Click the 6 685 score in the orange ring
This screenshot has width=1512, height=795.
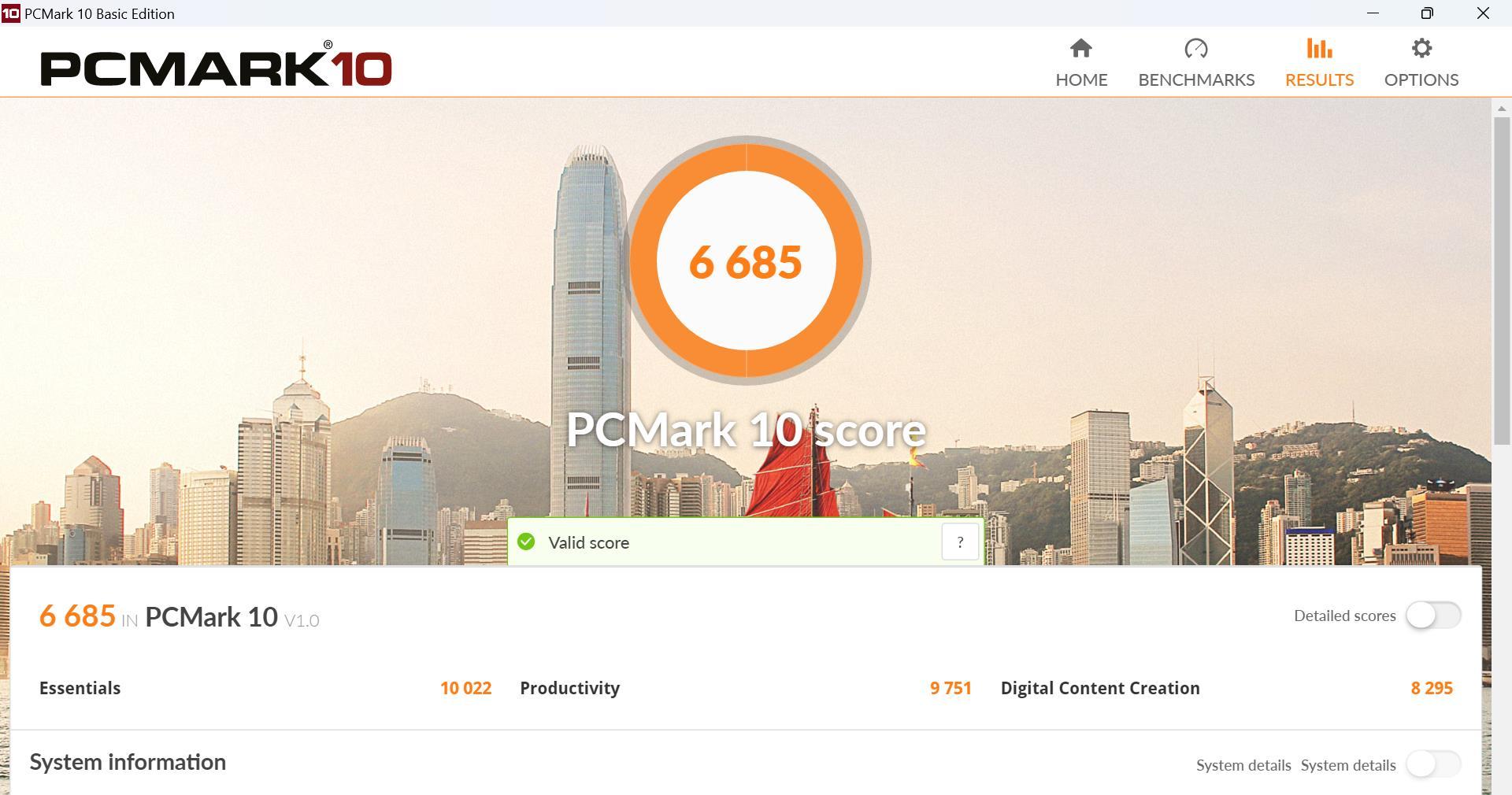point(746,261)
